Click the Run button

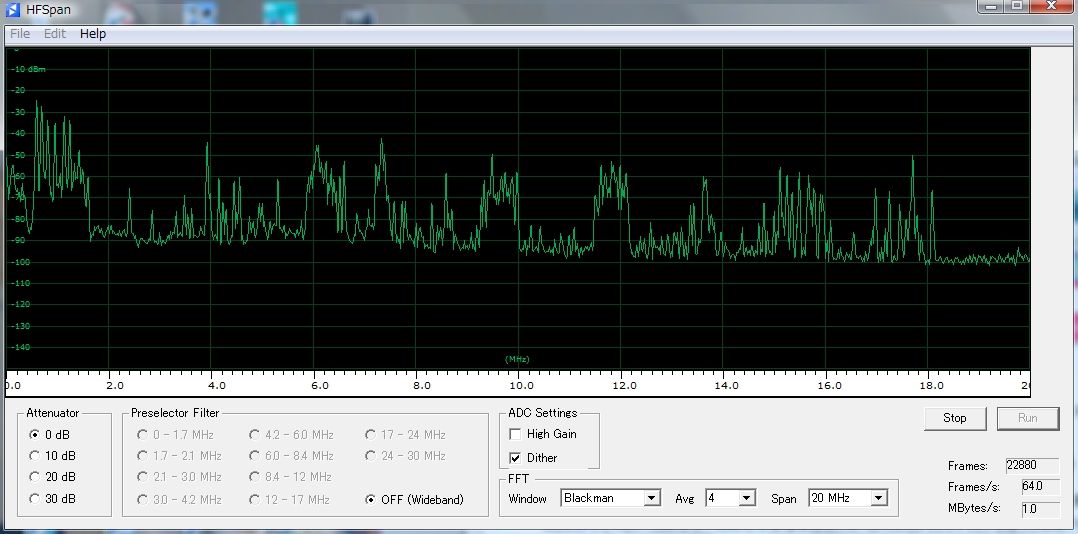[x=1028, y=418]
